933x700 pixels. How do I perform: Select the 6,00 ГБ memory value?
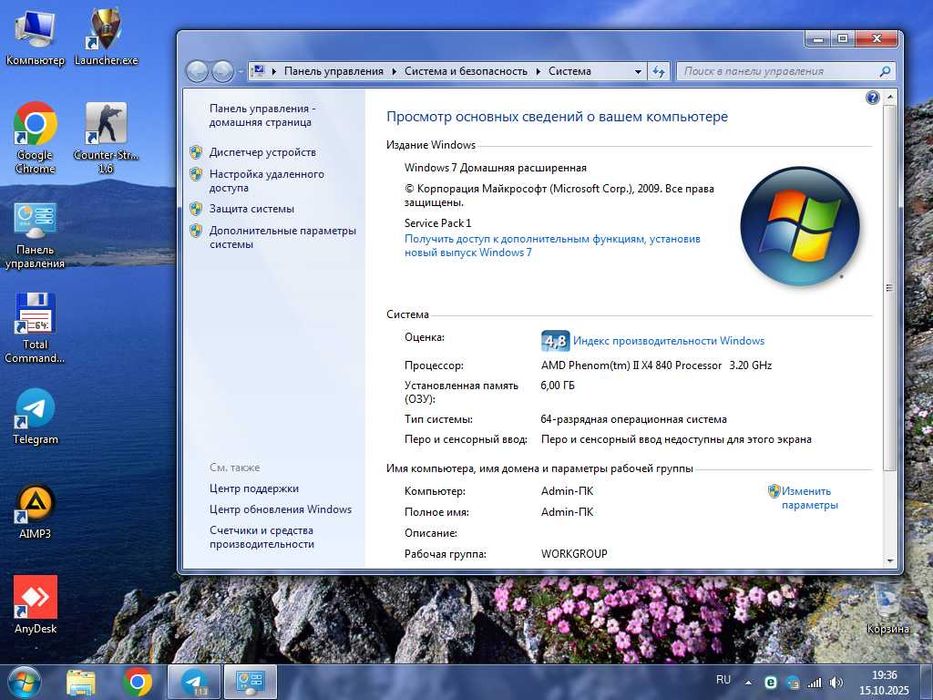[x=558, y=386]
